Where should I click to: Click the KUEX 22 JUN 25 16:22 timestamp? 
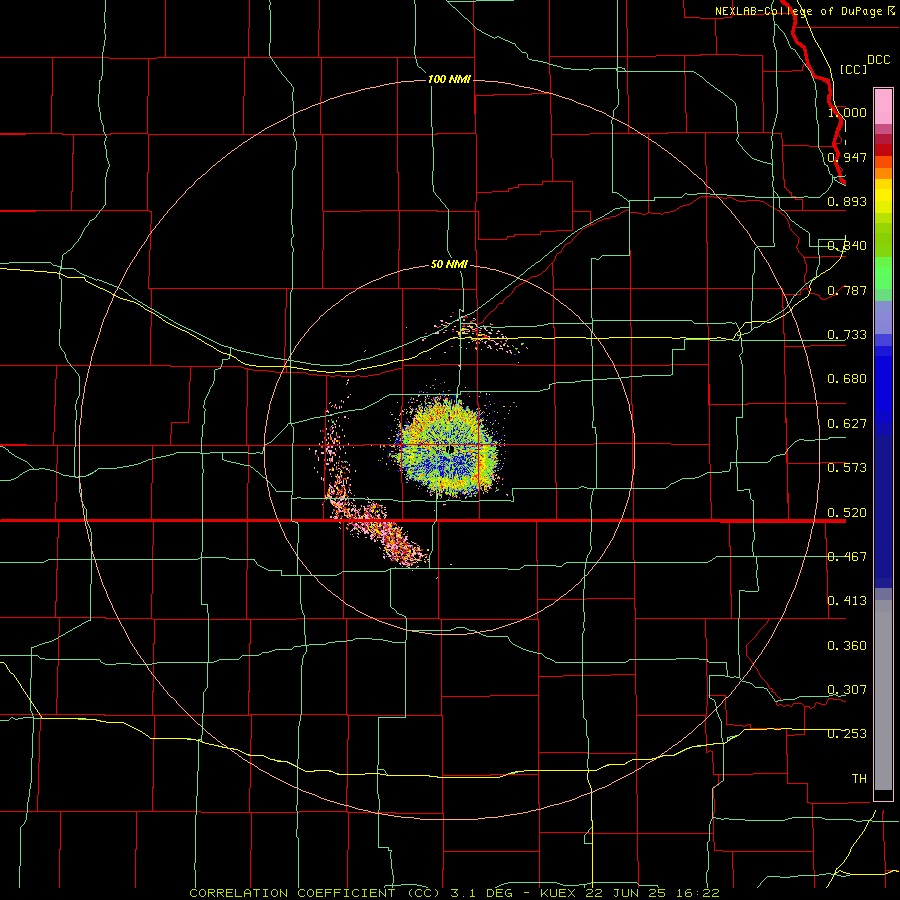pos(630,893)
